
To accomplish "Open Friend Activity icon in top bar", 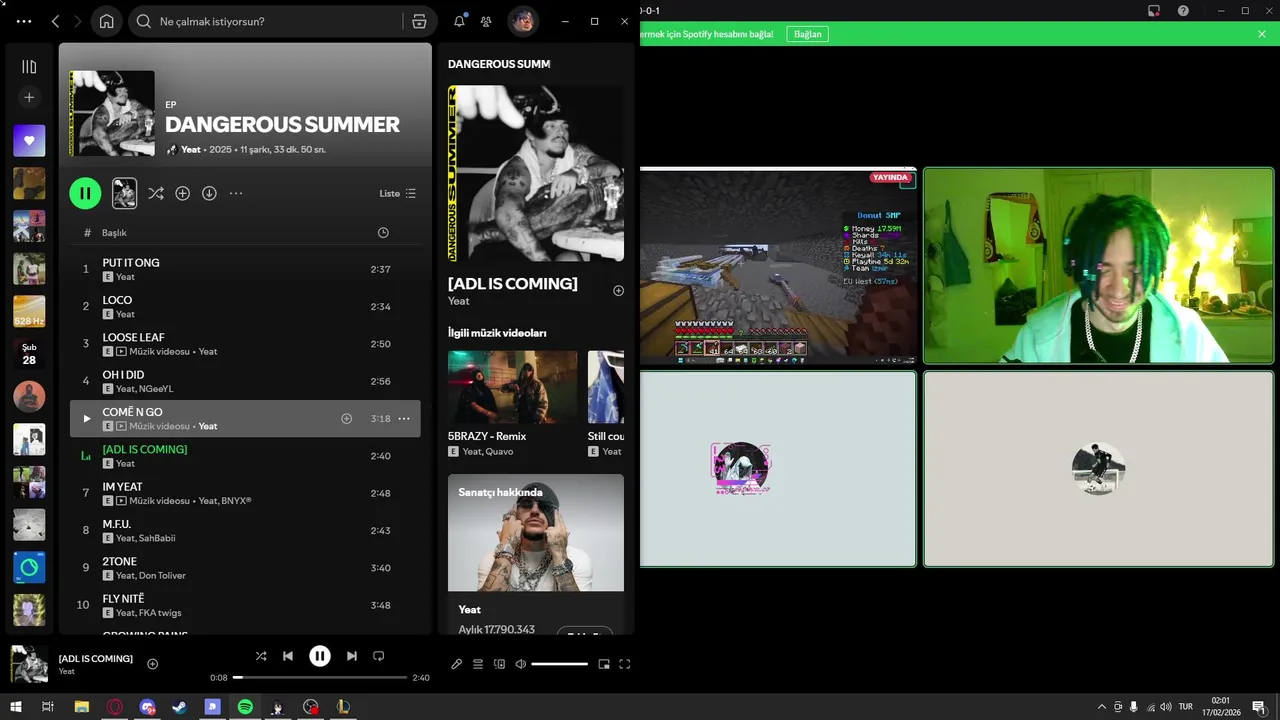I will tap(486, 21).
